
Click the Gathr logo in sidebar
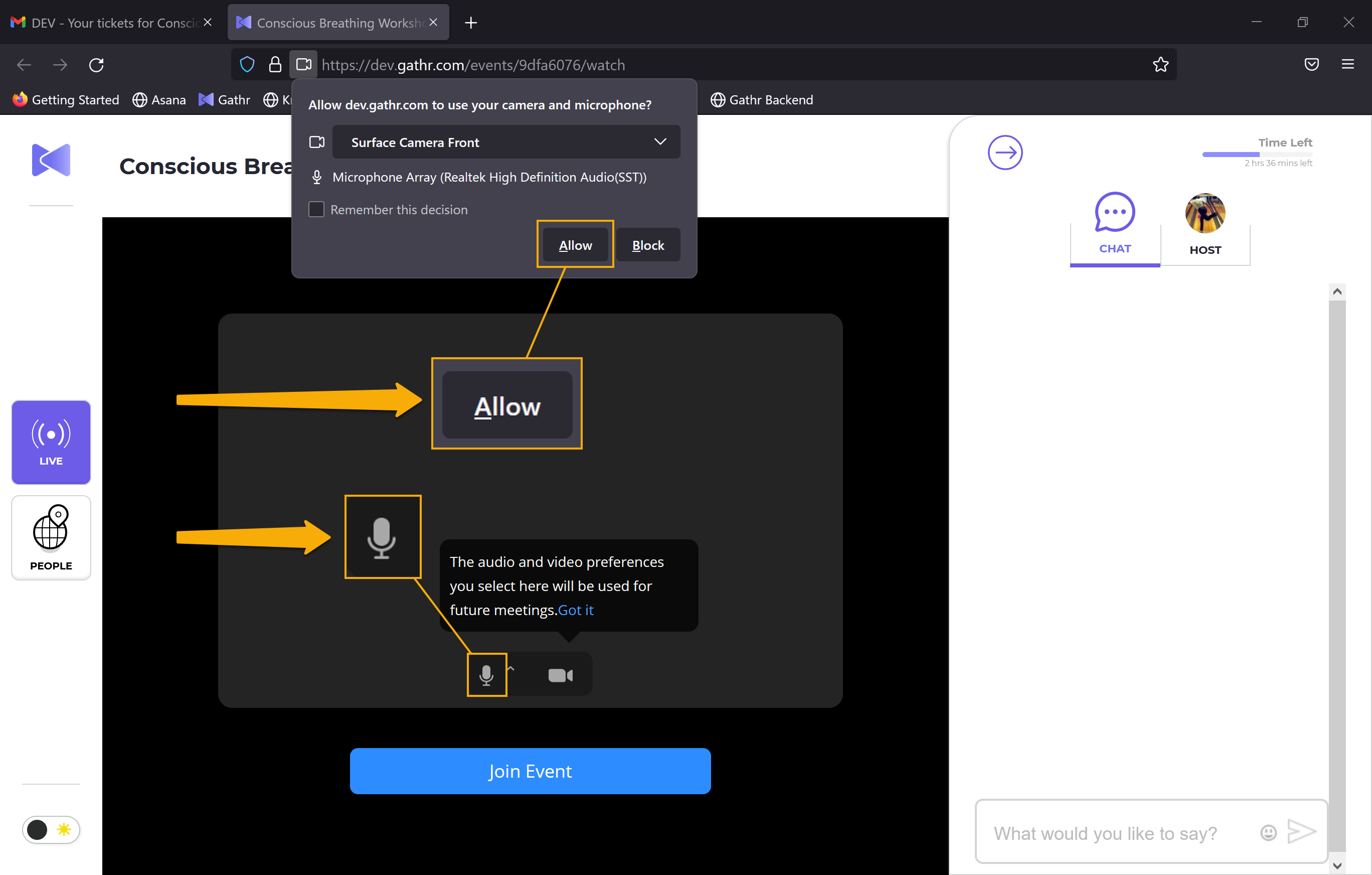point(51,160)
